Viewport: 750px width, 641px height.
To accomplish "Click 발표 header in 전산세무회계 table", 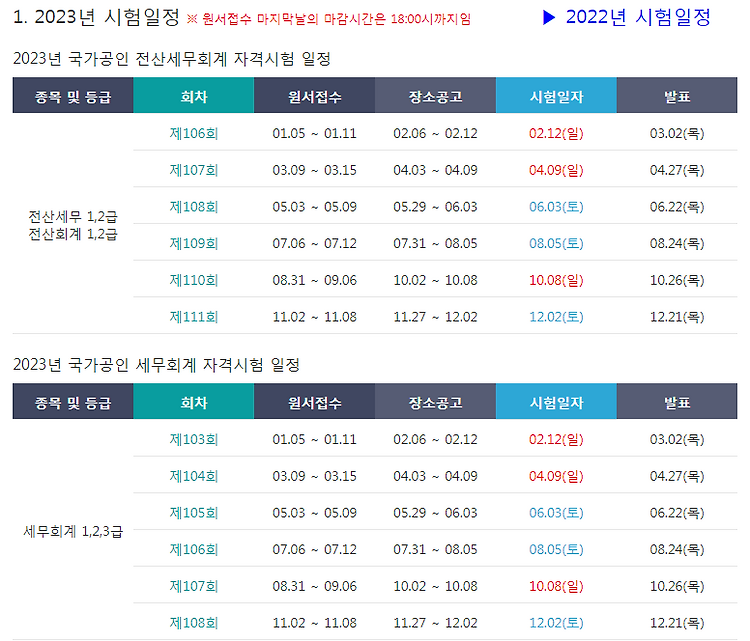I will (x=677, y=95).
